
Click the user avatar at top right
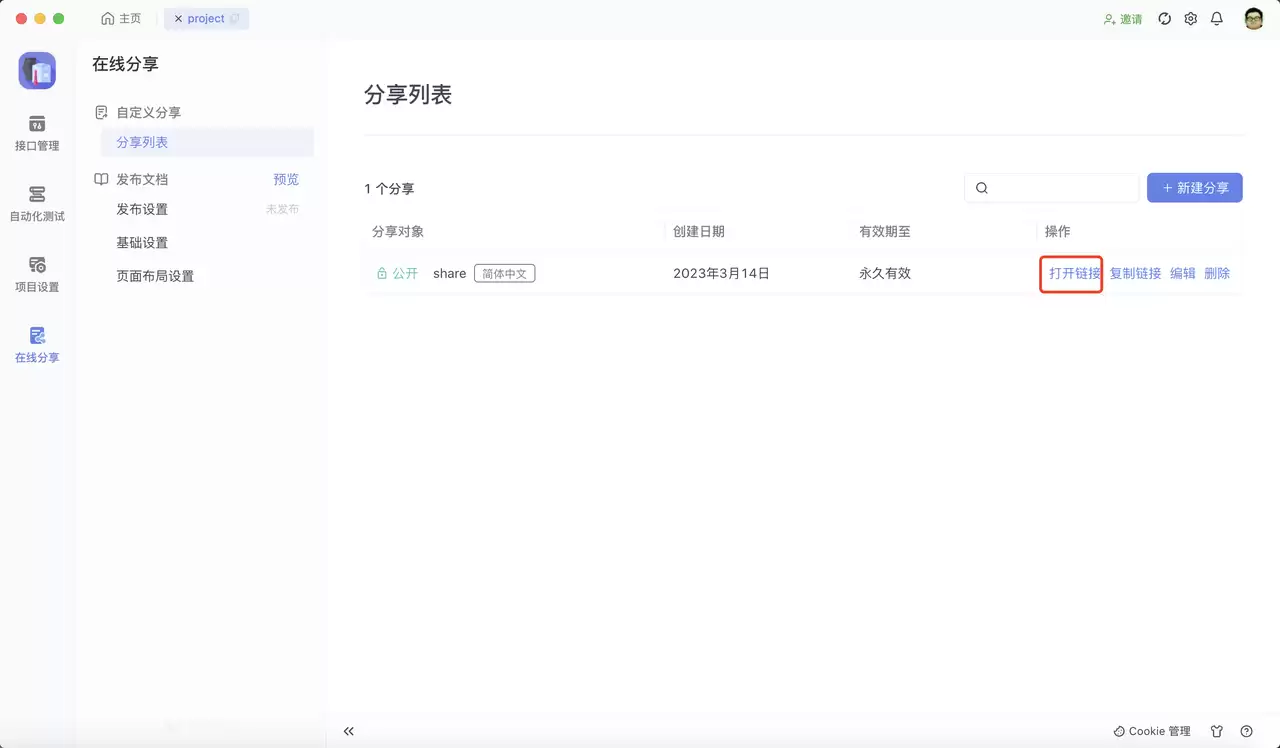[x=1254, y=19]
